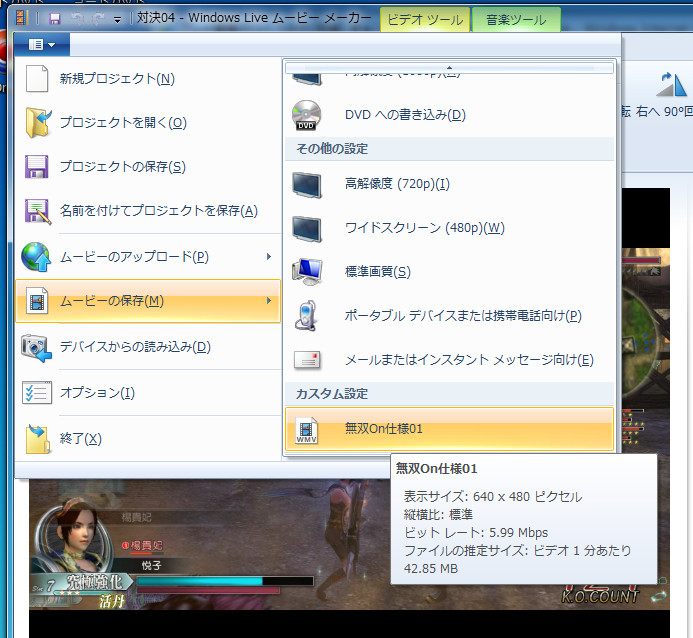The height and width of the screenshot is (638, 693).
Task: Click the camera icon for デバイスからの読み込み
Action: point(36,348)
